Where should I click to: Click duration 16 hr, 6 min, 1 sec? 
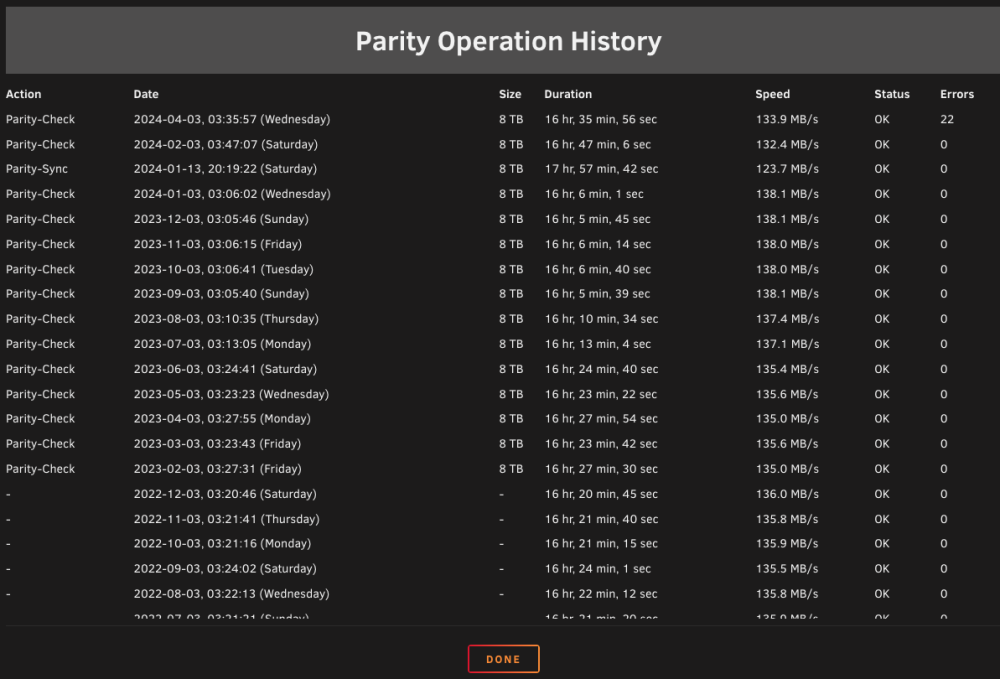tap(594, 194)
